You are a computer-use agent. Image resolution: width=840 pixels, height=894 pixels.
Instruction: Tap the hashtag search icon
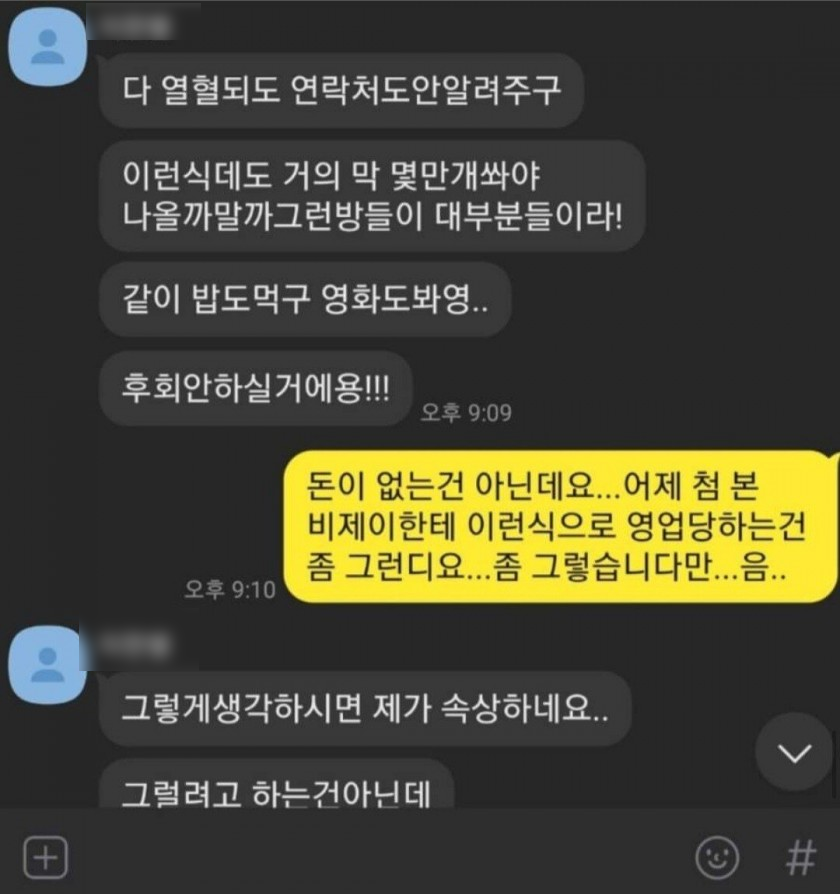(801, 856)
